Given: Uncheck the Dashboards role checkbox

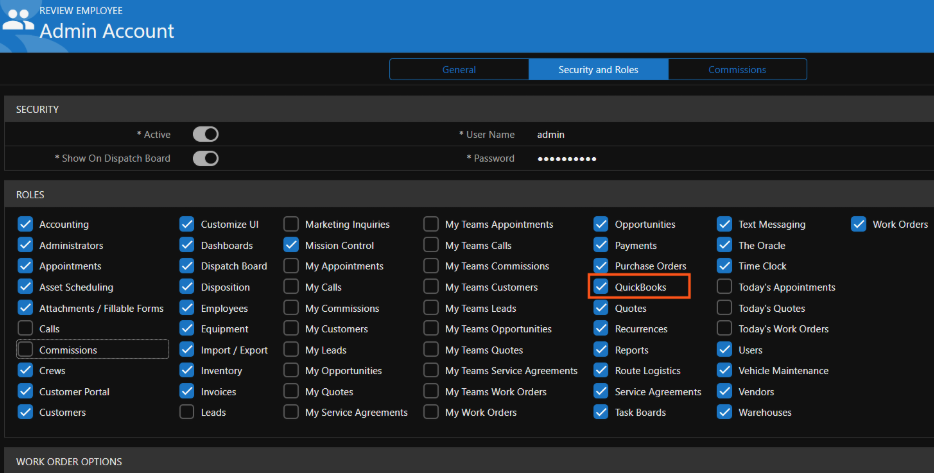Looking at the screenshot, I should (x=186, y=245).
